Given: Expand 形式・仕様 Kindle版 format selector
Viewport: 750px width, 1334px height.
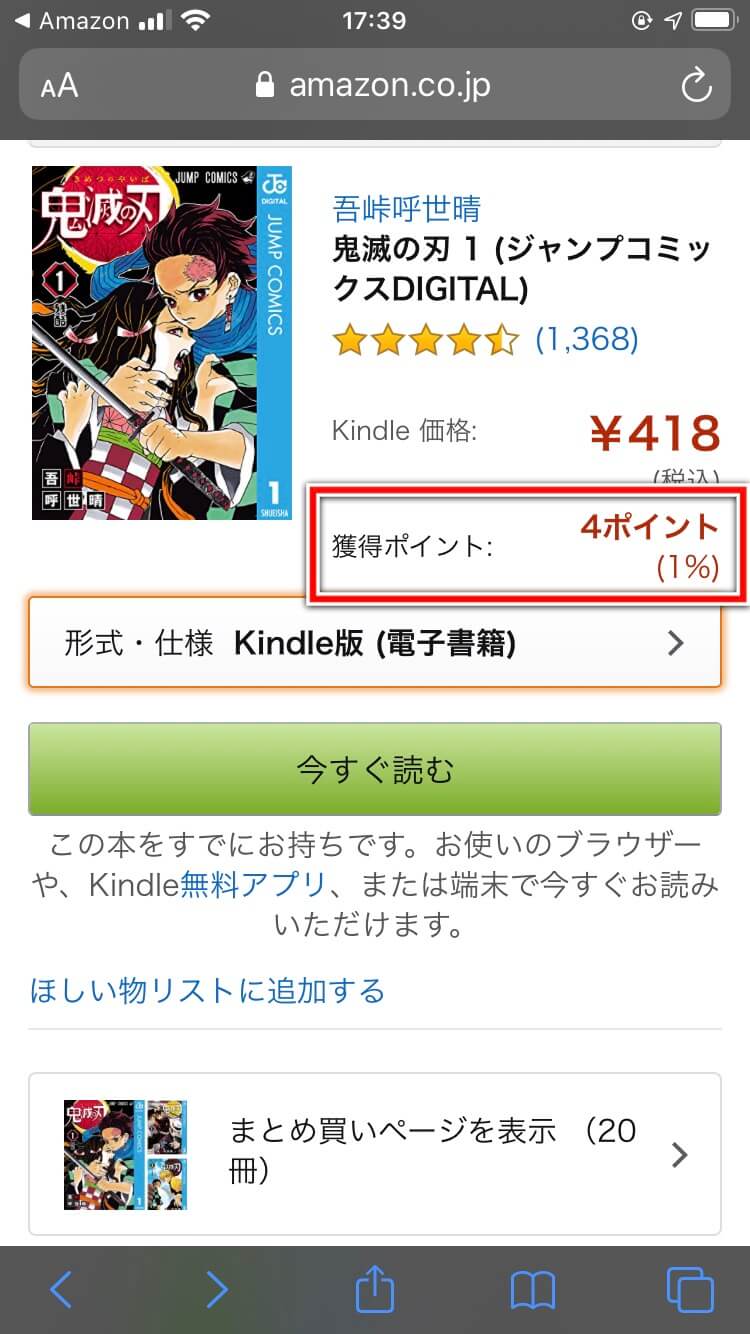Looking at the screenshot, I should pyautogui.click(x=375, y=643).
